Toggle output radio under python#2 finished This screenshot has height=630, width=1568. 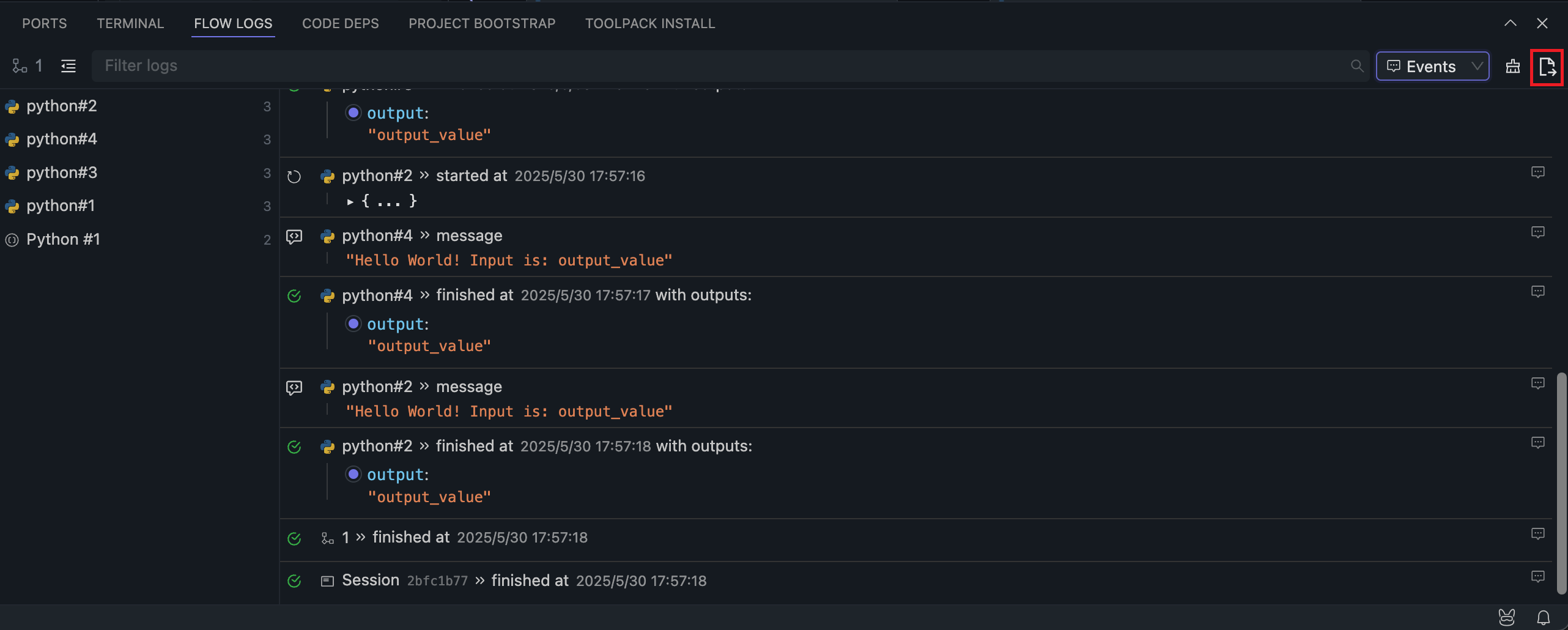point(353,475)
